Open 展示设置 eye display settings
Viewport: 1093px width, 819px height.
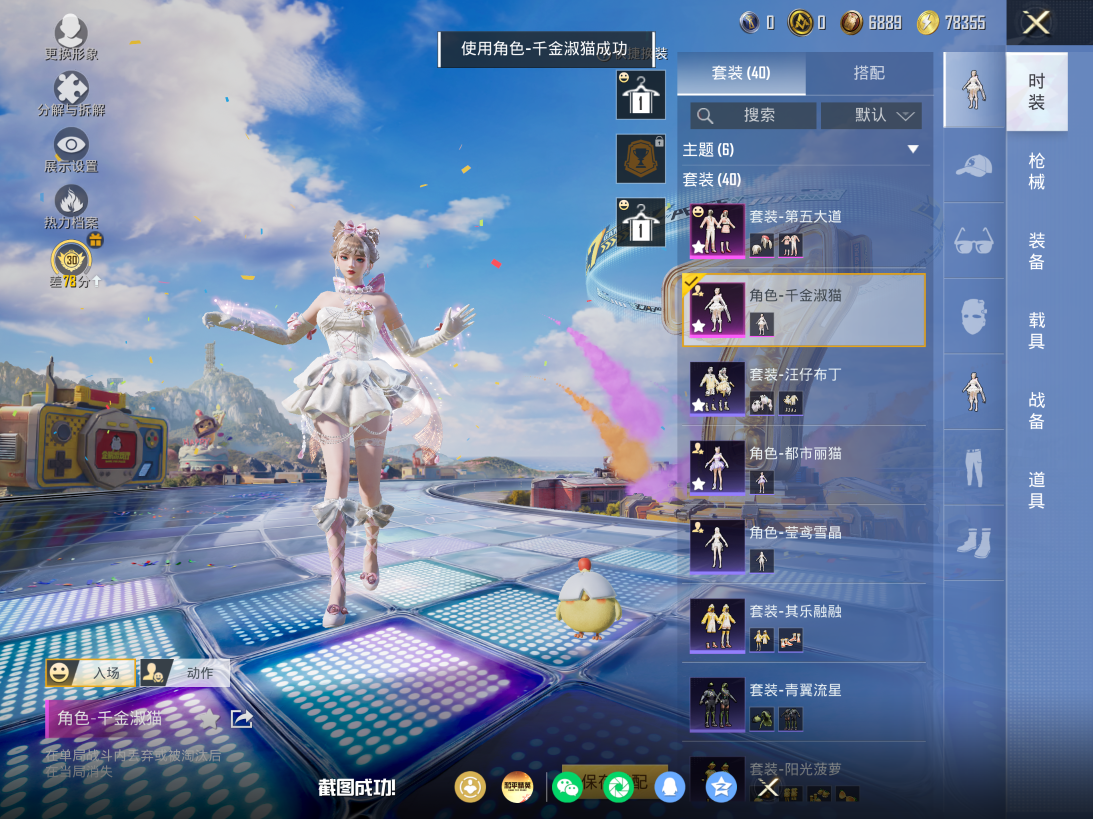71,151
